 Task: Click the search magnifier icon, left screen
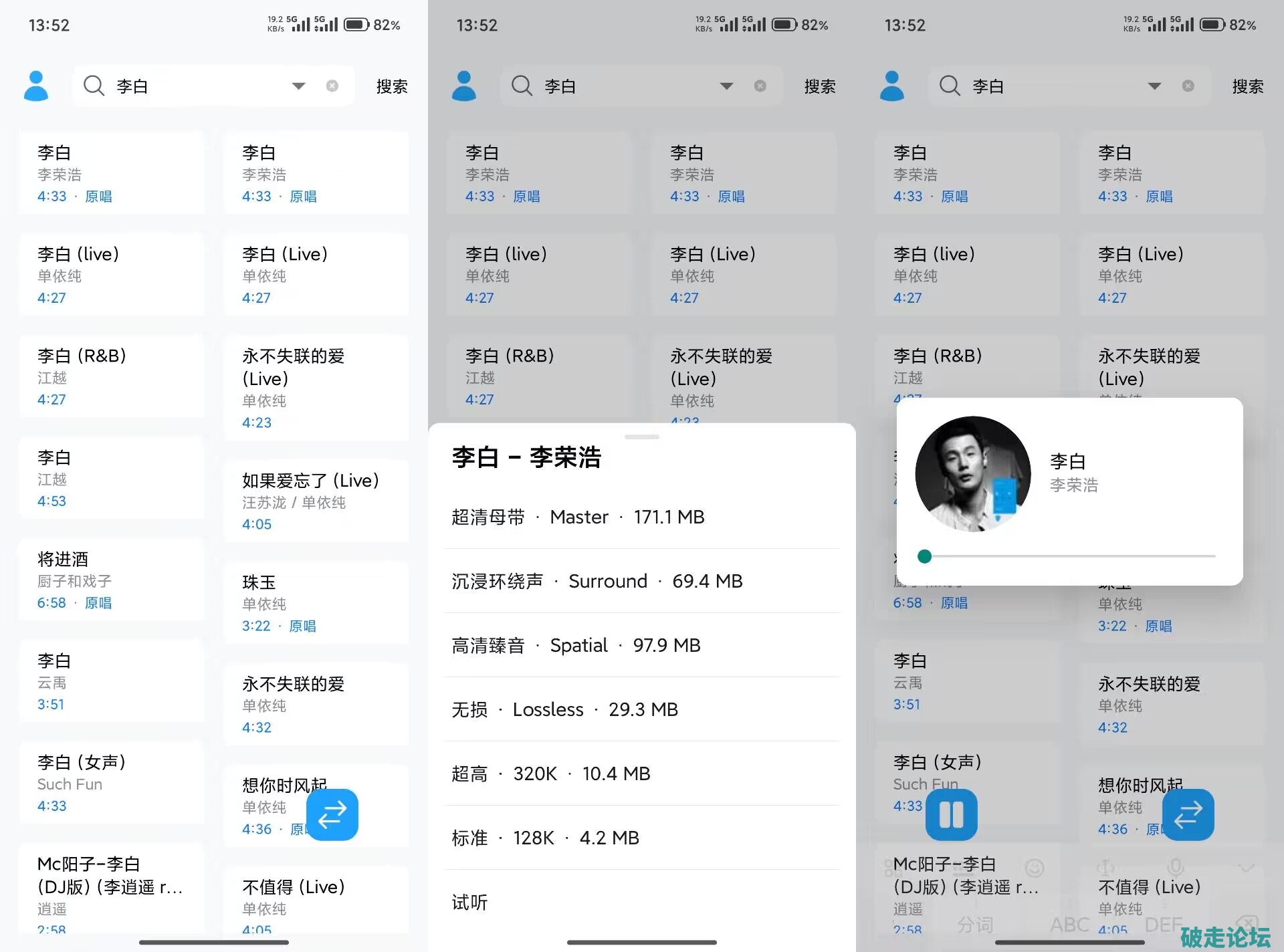(x=94, y=86)
